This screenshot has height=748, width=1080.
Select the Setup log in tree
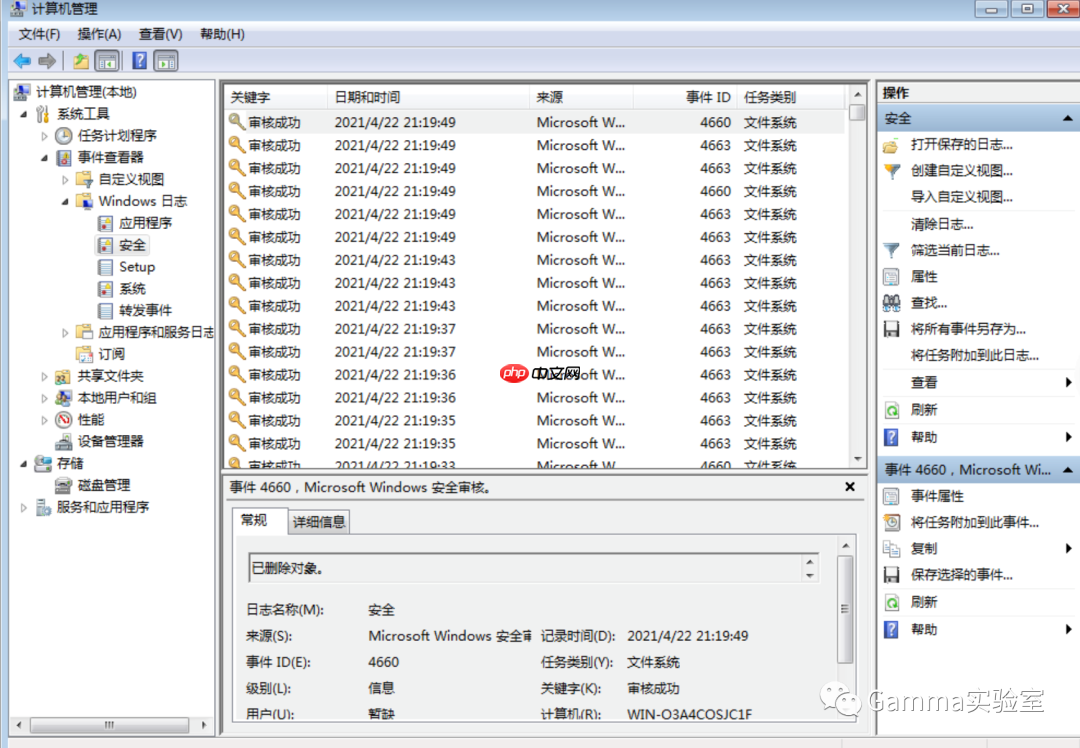coord(136,267)
